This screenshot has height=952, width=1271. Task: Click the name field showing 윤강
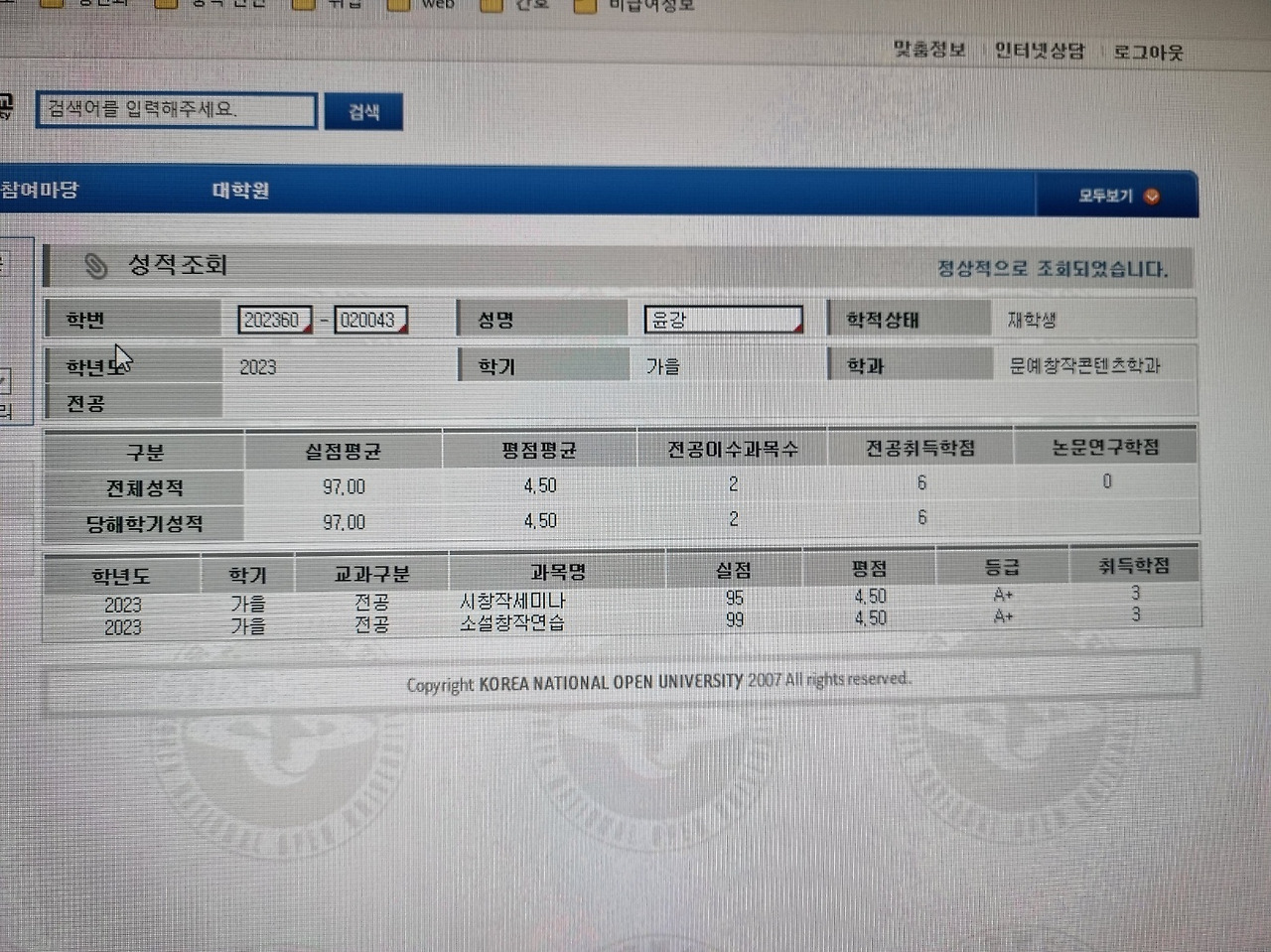click(715, 320)
